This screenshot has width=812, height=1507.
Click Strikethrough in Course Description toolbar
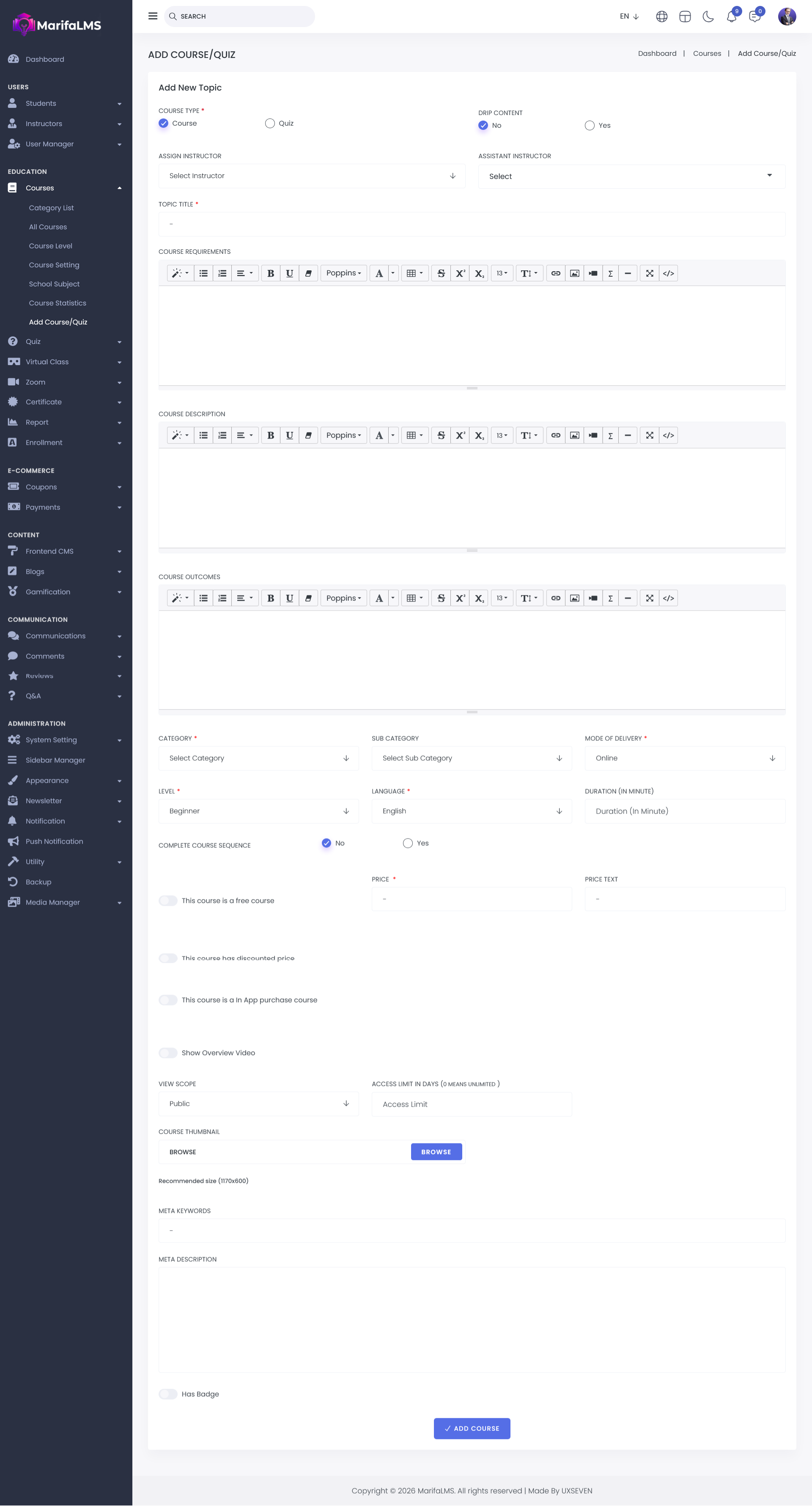pyautogui.click(x=441, y=435)
